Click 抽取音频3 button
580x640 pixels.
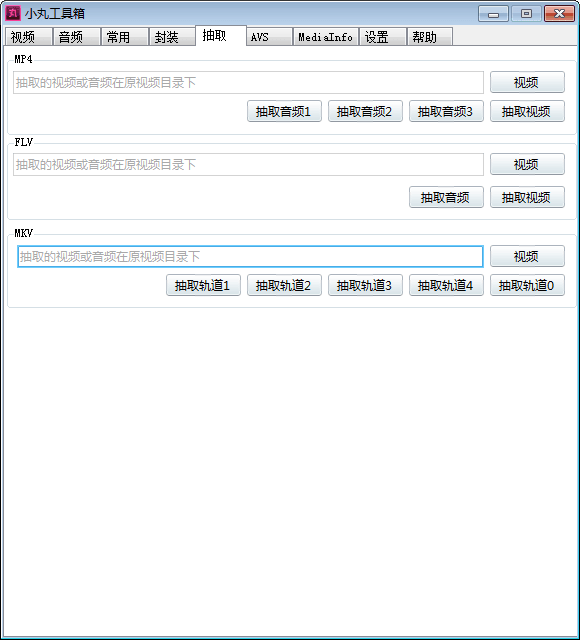[446, 111]
